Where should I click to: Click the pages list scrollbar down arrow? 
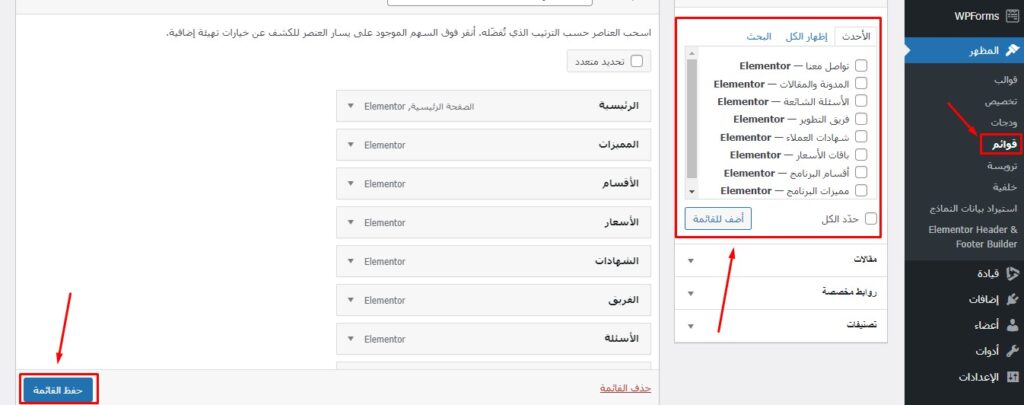tap(692, 192)
